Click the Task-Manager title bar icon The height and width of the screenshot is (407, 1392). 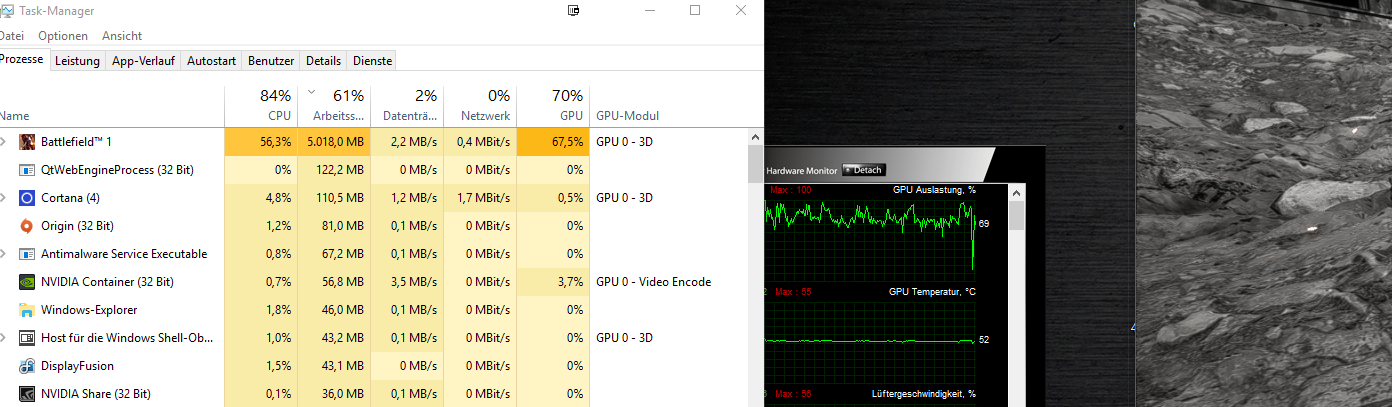[6, 11]
